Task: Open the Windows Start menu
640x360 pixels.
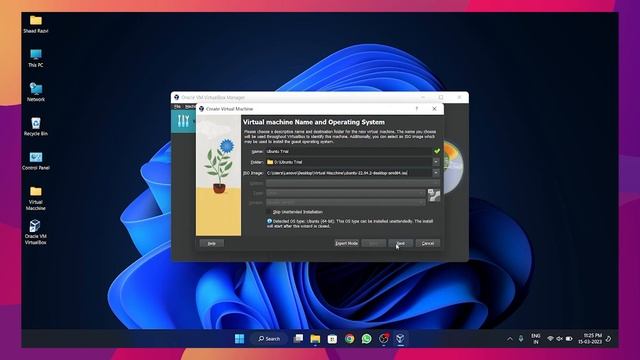Action: coord(240,339)
